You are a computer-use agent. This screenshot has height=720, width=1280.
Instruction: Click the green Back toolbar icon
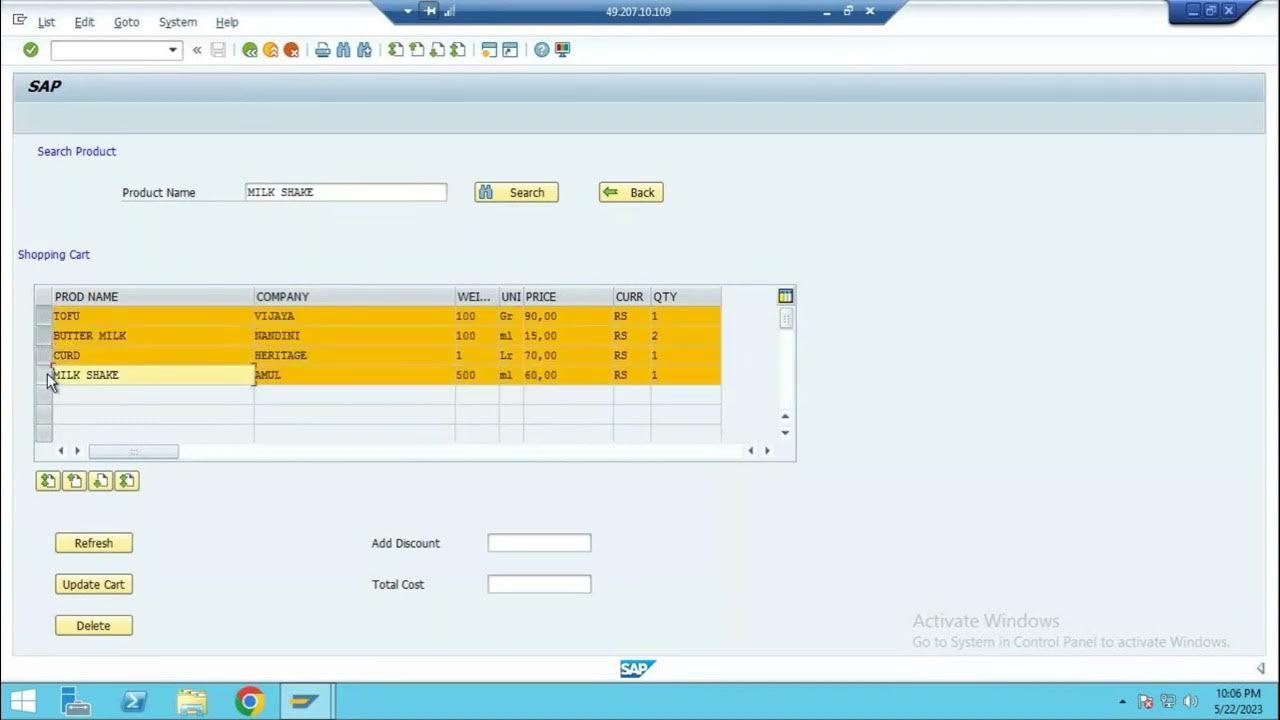250,50
